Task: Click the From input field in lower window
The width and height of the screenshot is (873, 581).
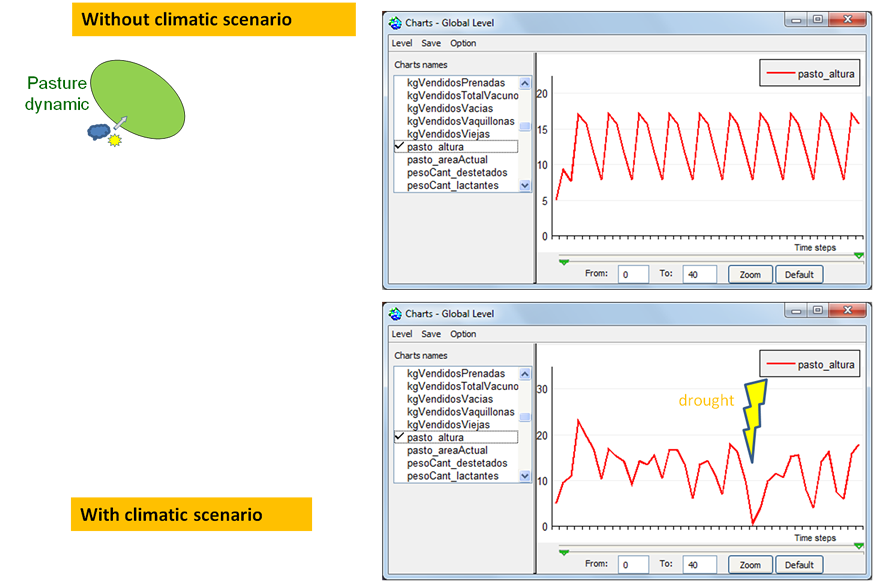Action: (x=632, y=565)
